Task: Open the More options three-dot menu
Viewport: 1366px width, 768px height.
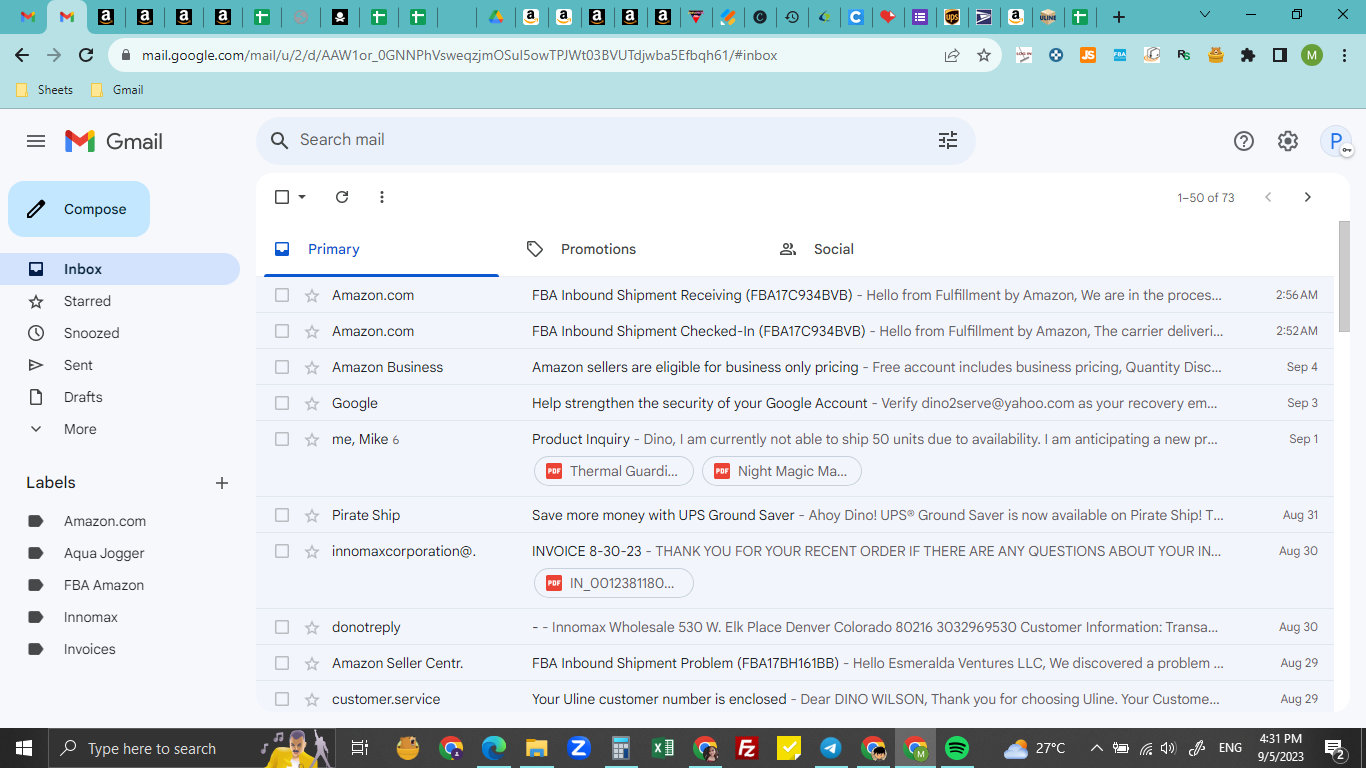Action: pyautogui.click(x=382, y=197)
